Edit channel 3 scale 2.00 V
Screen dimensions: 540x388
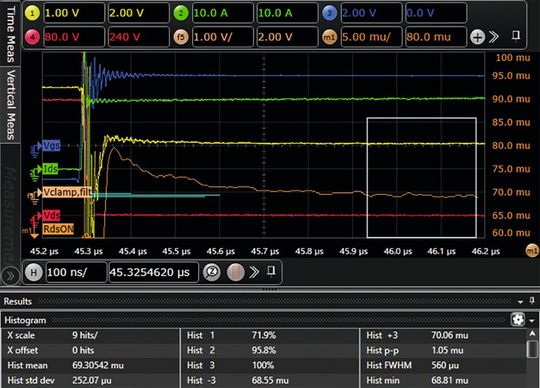tap(371, 13)
